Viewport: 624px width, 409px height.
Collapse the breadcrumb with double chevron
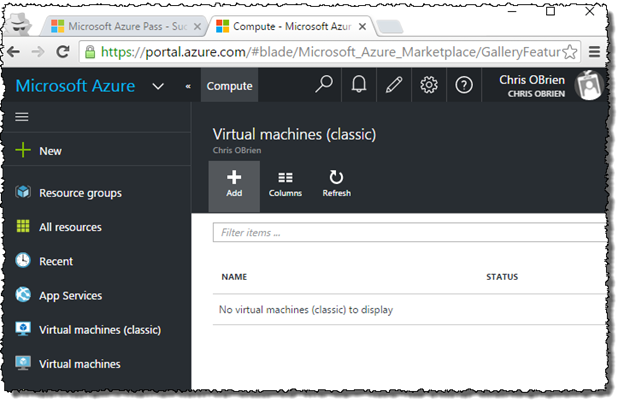click(x=188, y=86)
